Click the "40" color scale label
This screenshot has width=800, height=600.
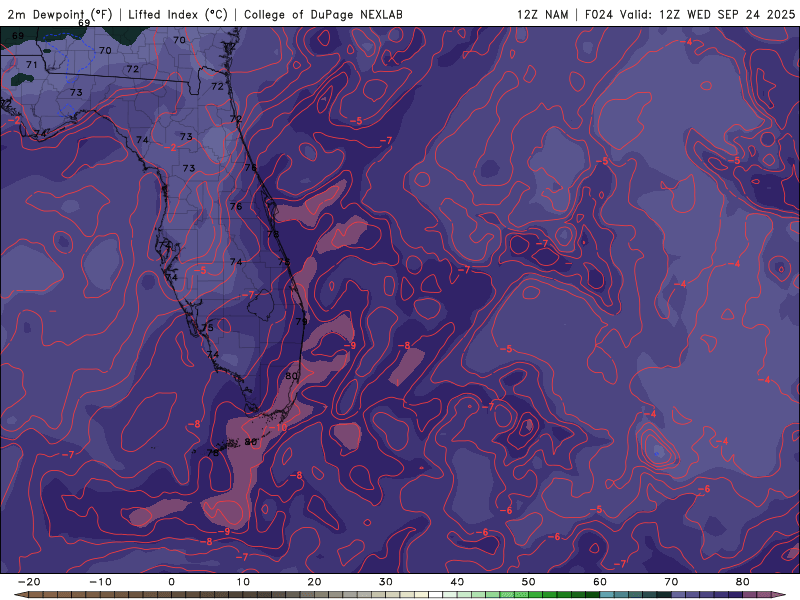click(457, 582)
